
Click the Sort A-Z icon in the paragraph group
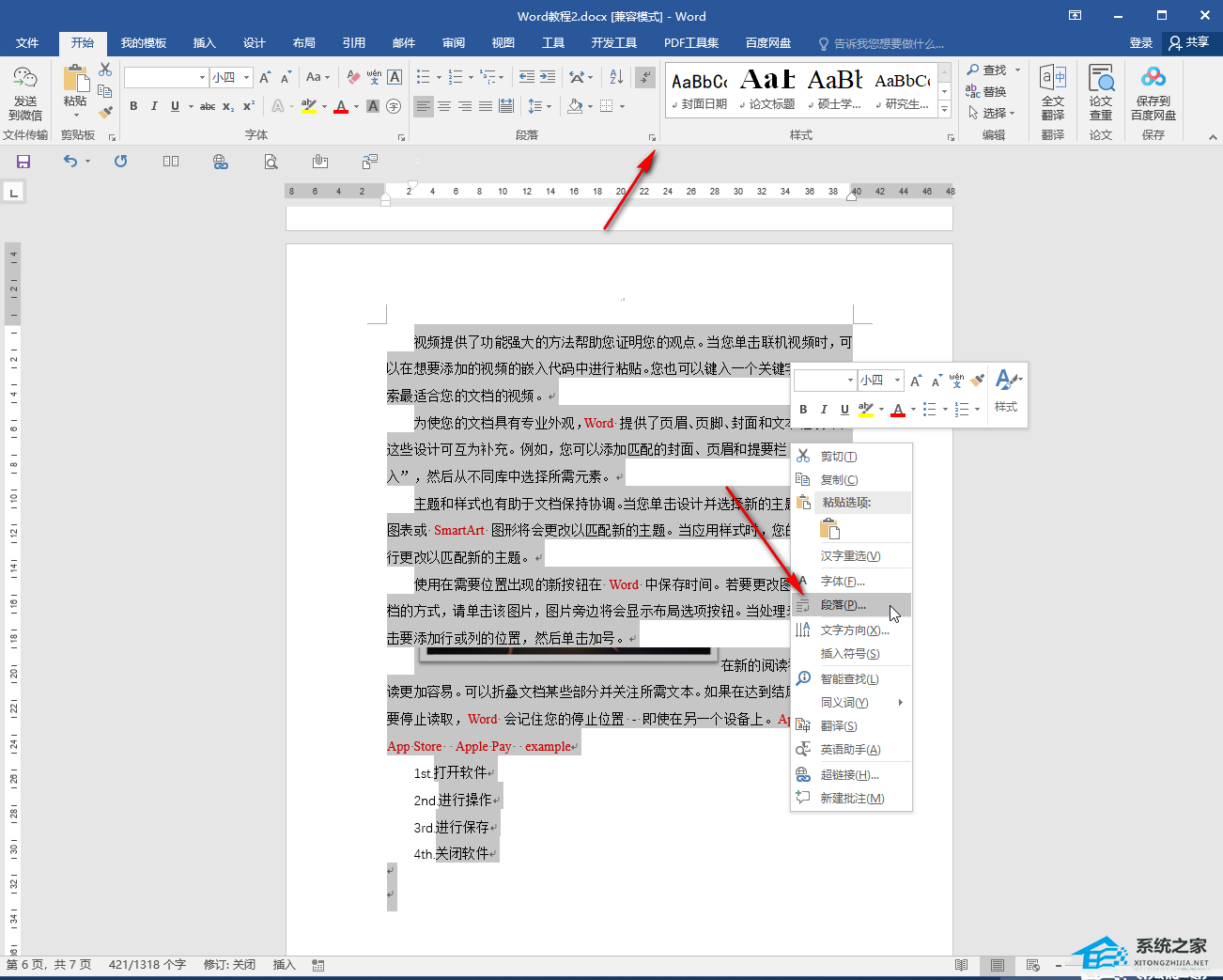pyautogui.click(x=616, y=77)
